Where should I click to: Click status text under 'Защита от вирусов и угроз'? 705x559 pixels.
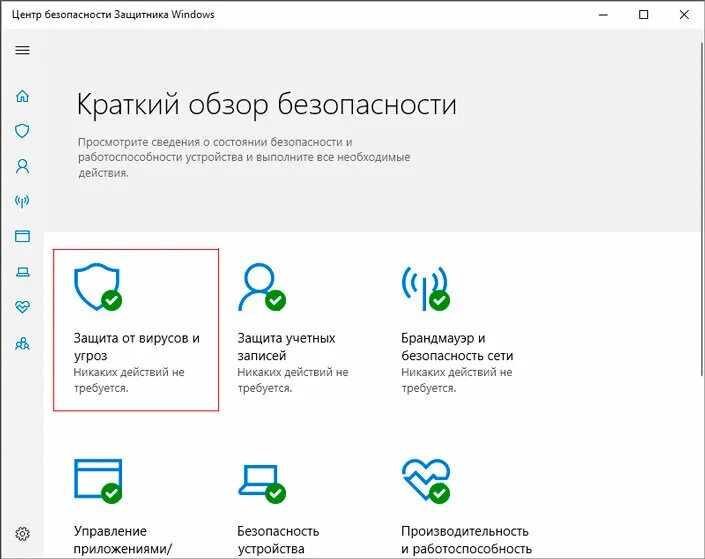click(x=129, y=380)
